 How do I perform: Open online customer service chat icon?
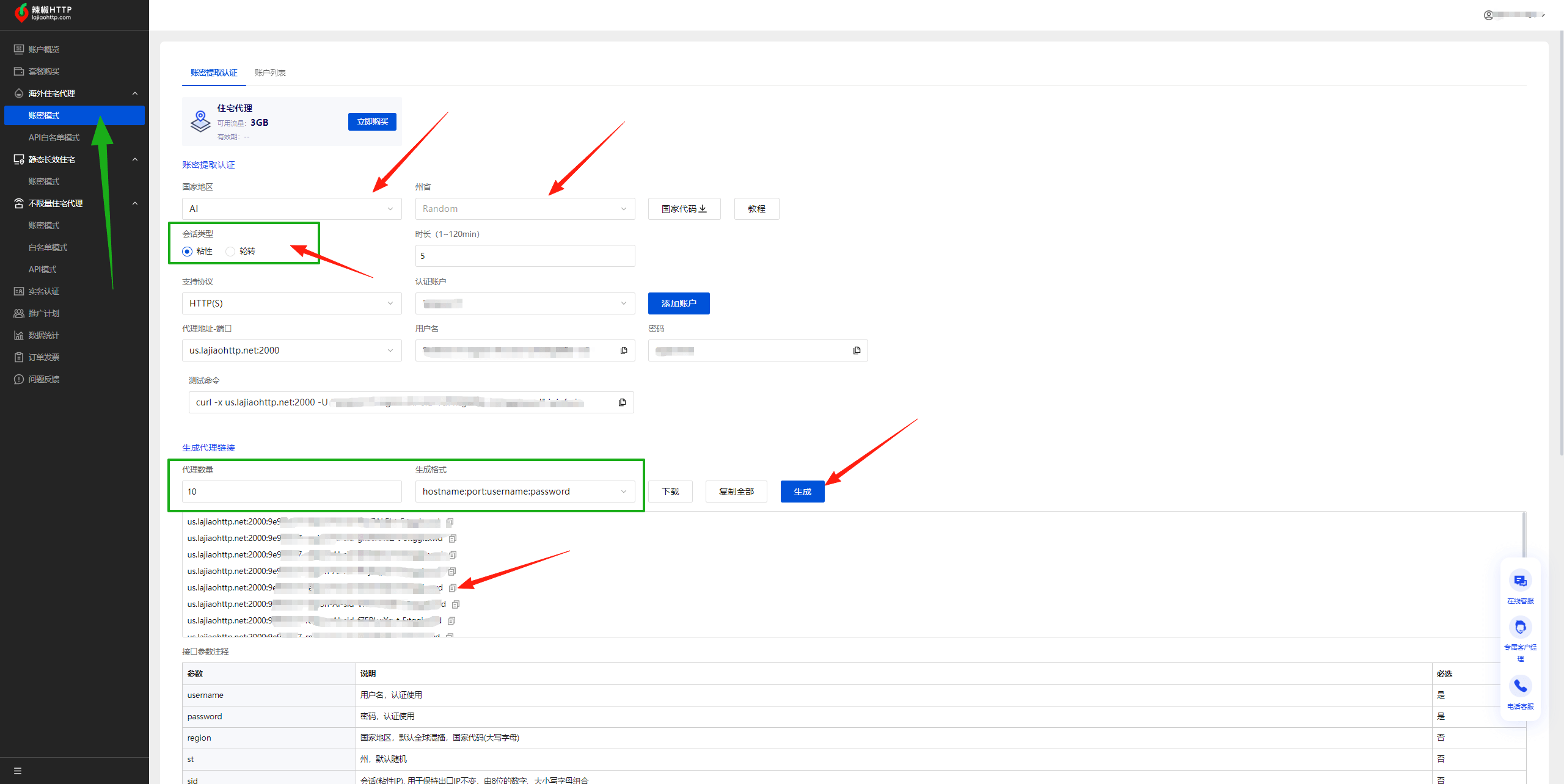(1520, 581)
